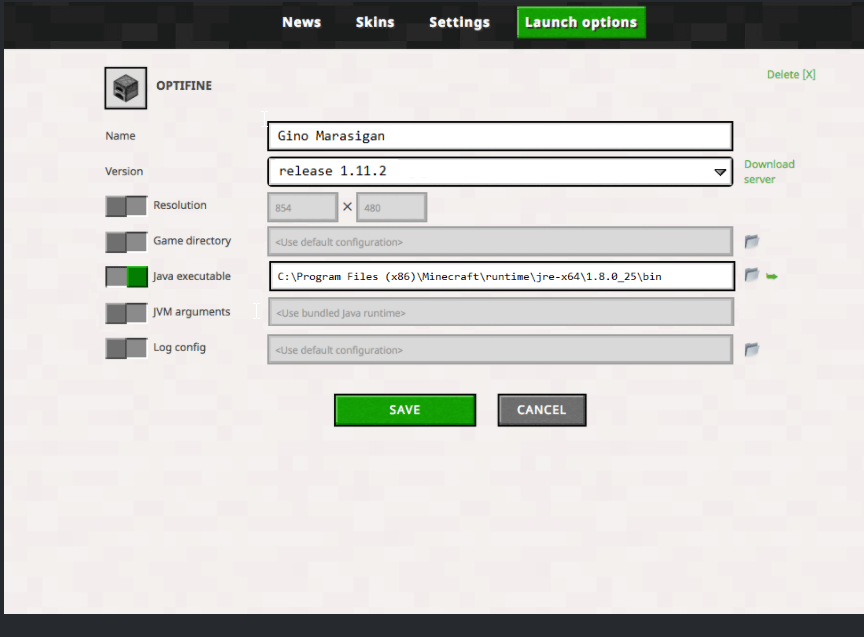Enable the JVM arguments toggle

click(125, 312)
